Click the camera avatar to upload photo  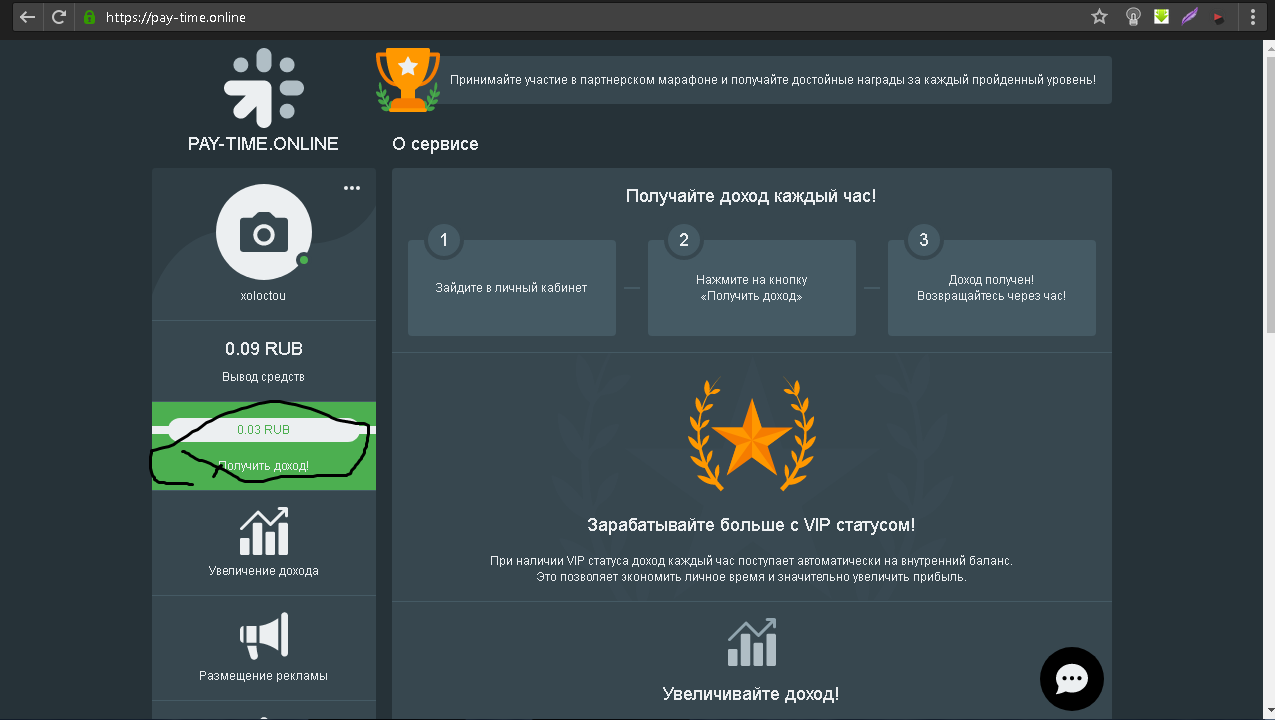[x=264, y=232]
